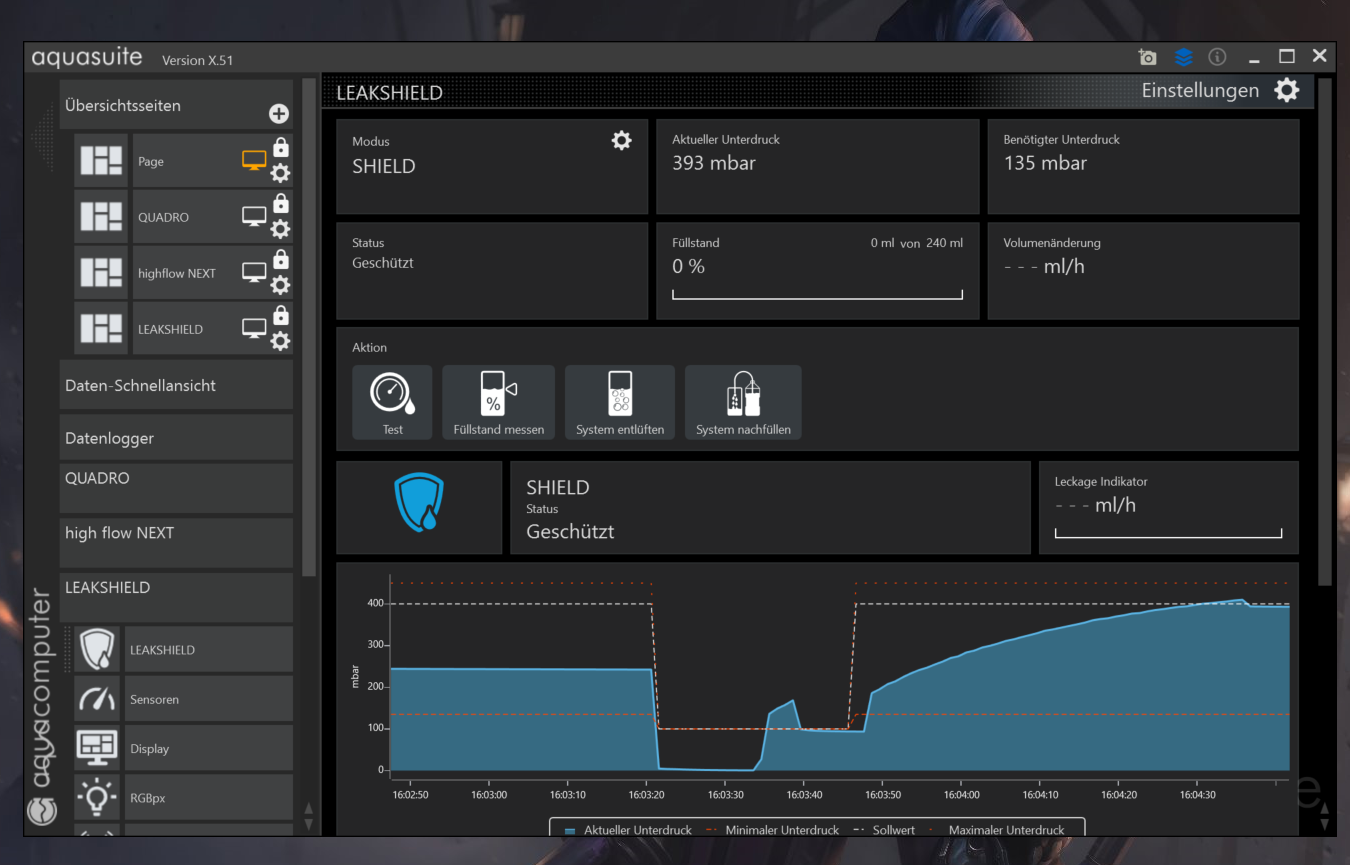Image resolution: width=1350 pixels, height=865 pixels.
Task: Click the layout icon beside highflow NEXT
Action: [x=101, y=273]
